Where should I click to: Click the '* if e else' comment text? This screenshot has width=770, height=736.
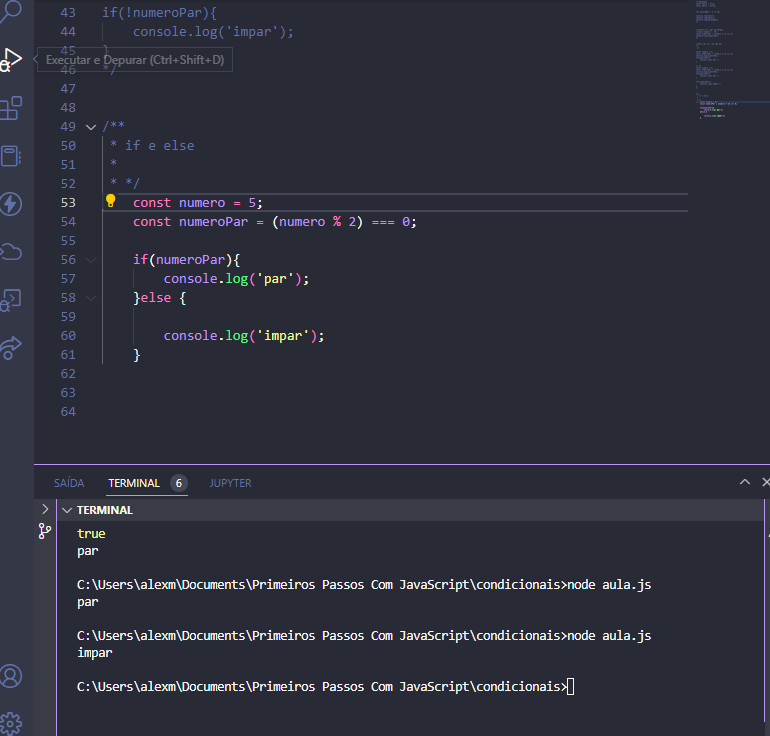152,146
